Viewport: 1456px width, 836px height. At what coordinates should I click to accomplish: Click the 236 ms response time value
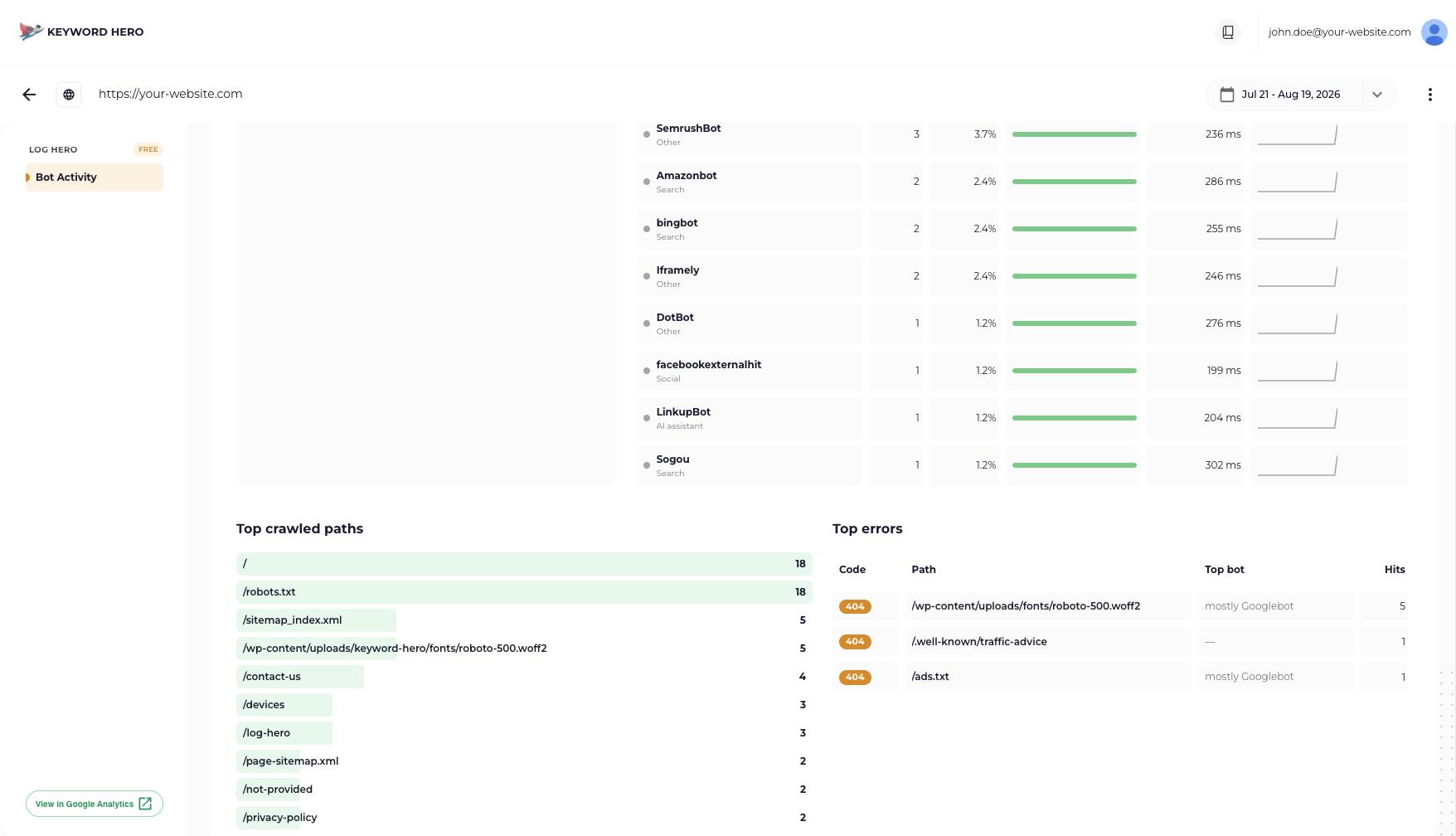point(1223,134)
